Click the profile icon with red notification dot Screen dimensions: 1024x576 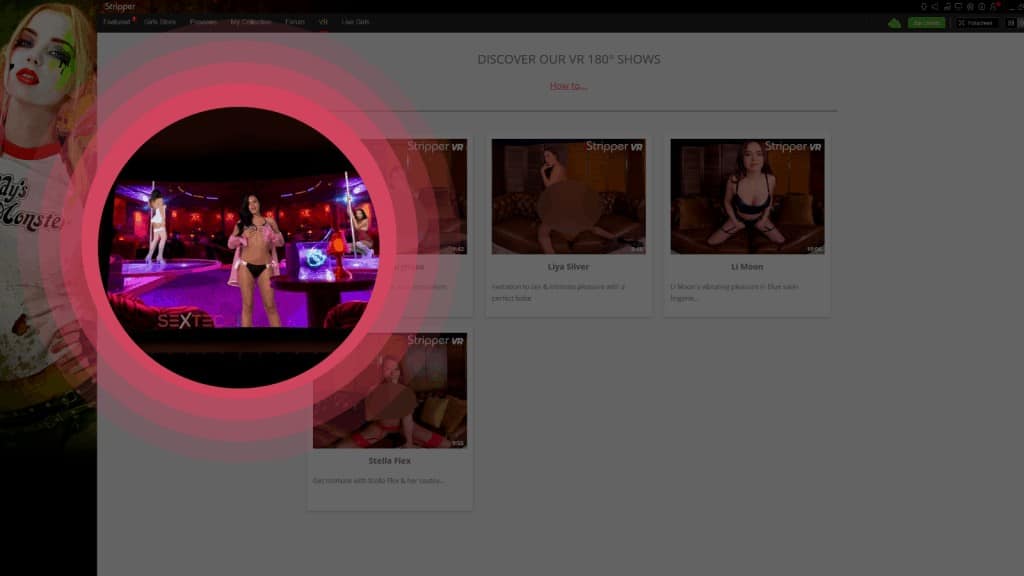click(990, 7)
